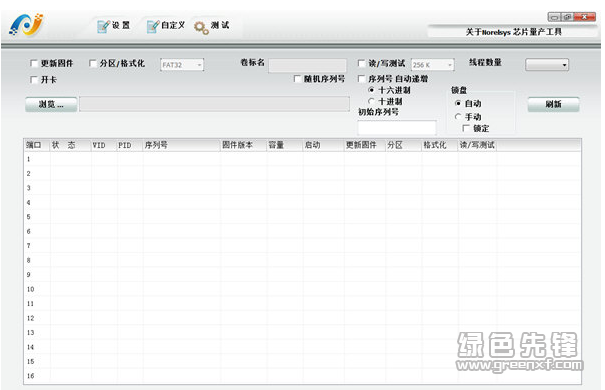Click the 初始序列号 input field
605x390 pixels.
pyautogui.click(x=397, y=127)
